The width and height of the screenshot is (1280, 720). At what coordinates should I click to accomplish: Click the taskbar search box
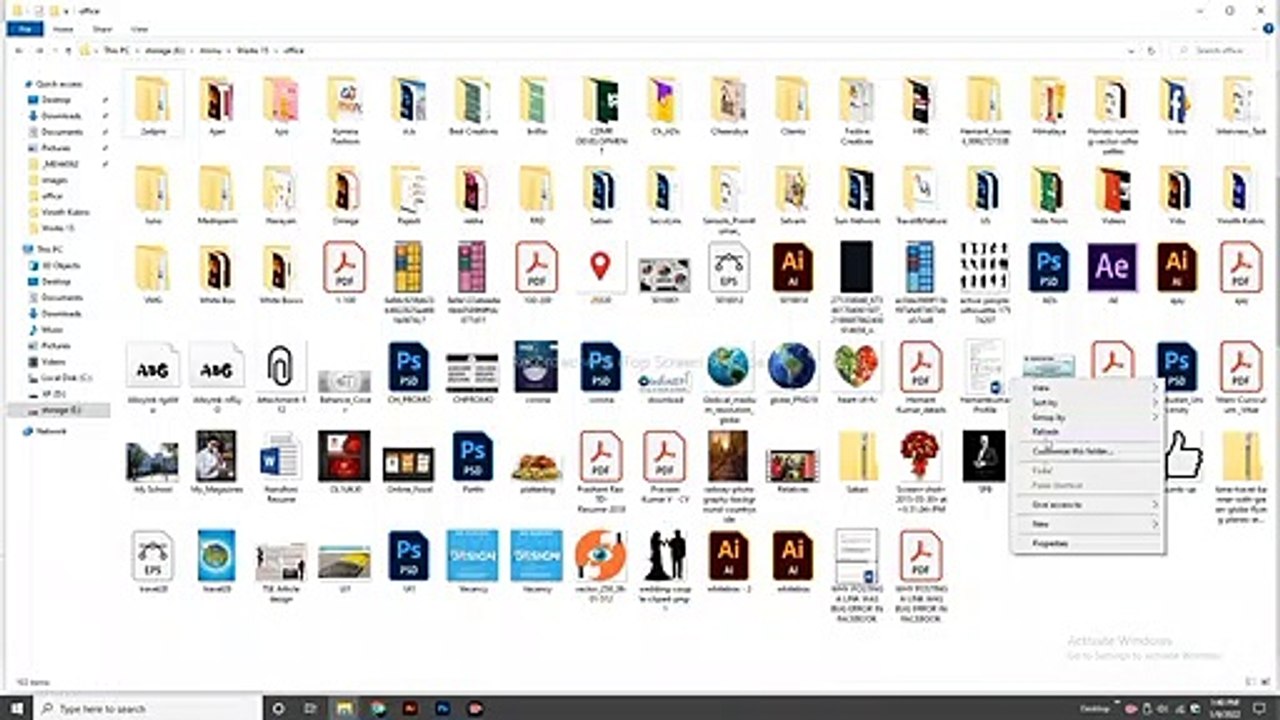coord(148,708)
